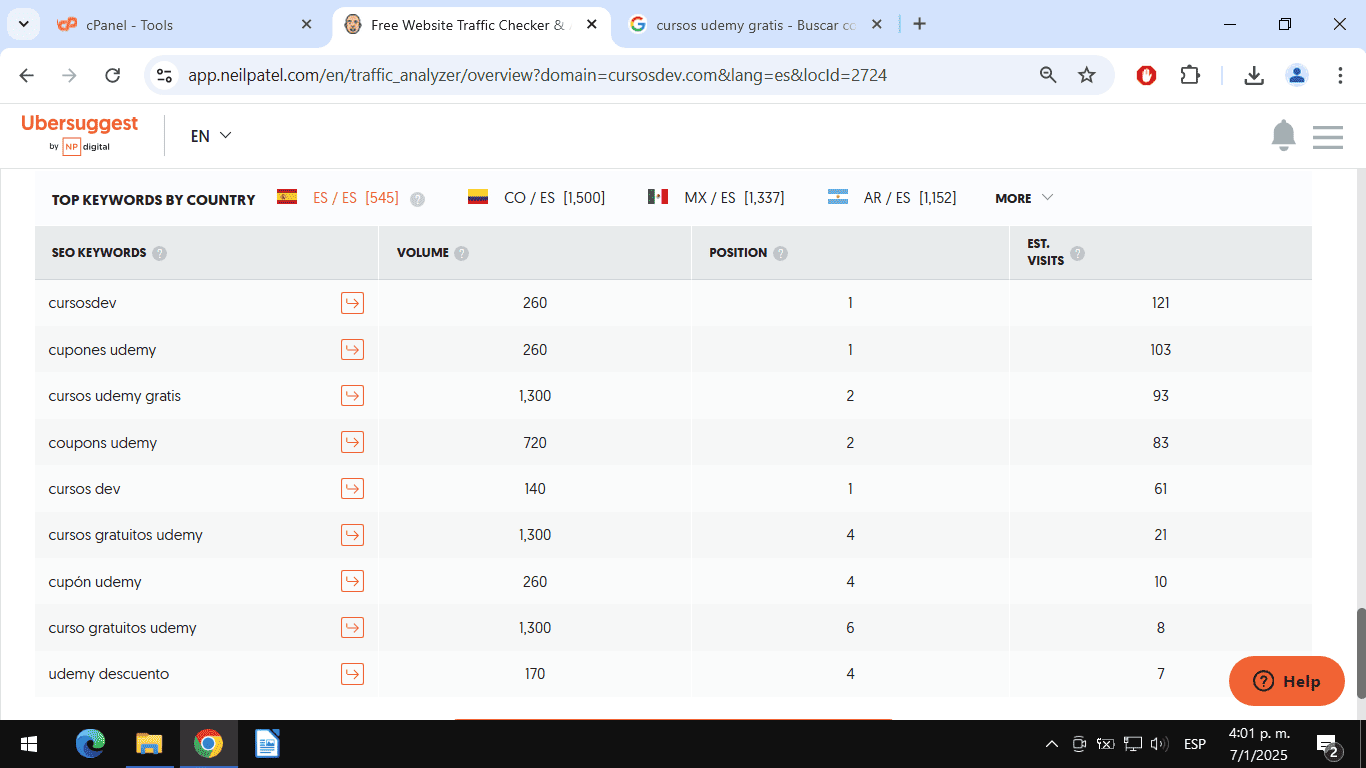Viewport: 1366px width, 768px height.
Task: Click the 'cursos udemy gratis' keyword text
Action: [115, 396]
